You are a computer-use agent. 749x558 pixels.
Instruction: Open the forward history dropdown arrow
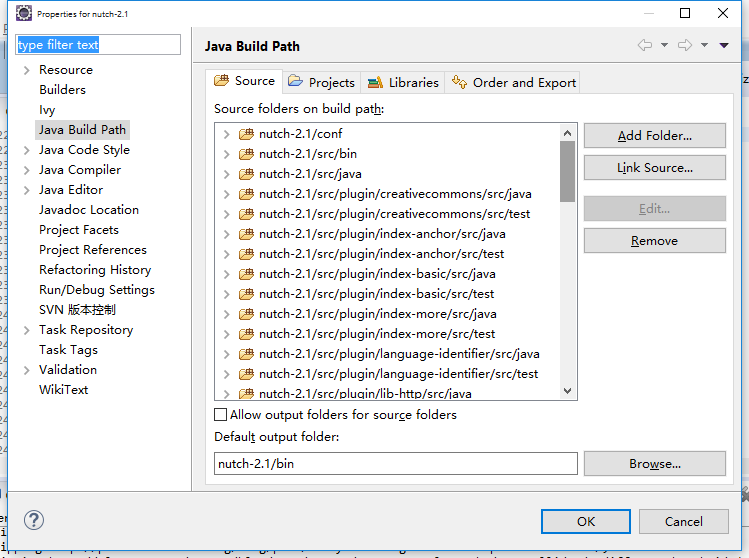click(705, 45)
